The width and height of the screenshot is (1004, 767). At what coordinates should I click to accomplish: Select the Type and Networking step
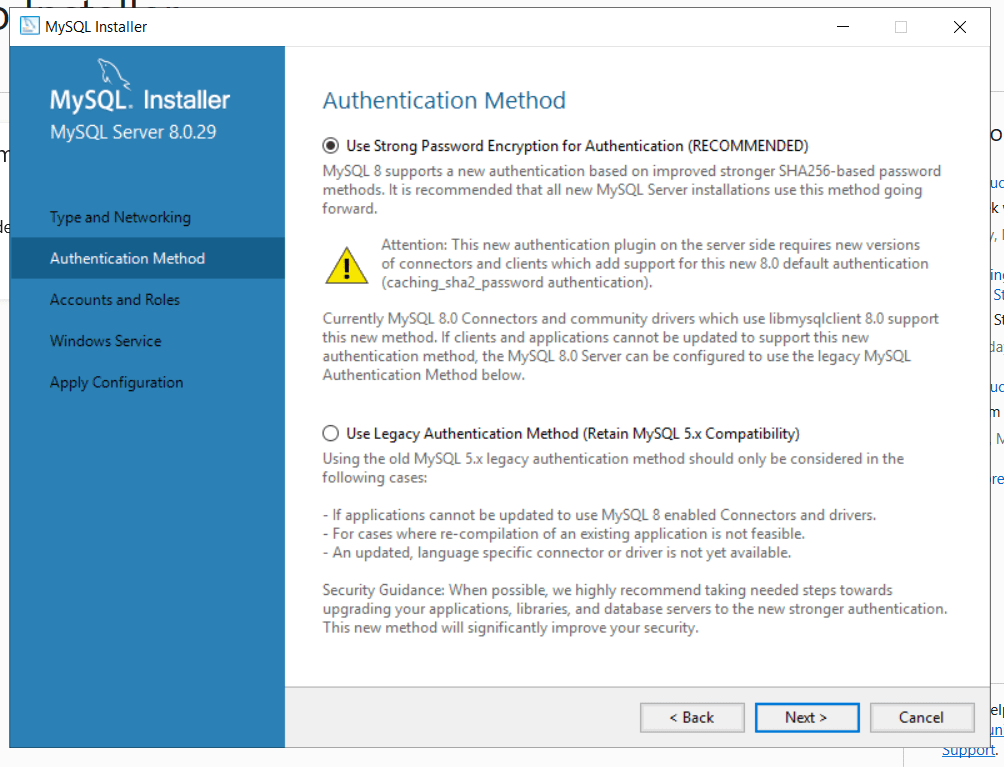pyautogui.click(x=120, y=217)
